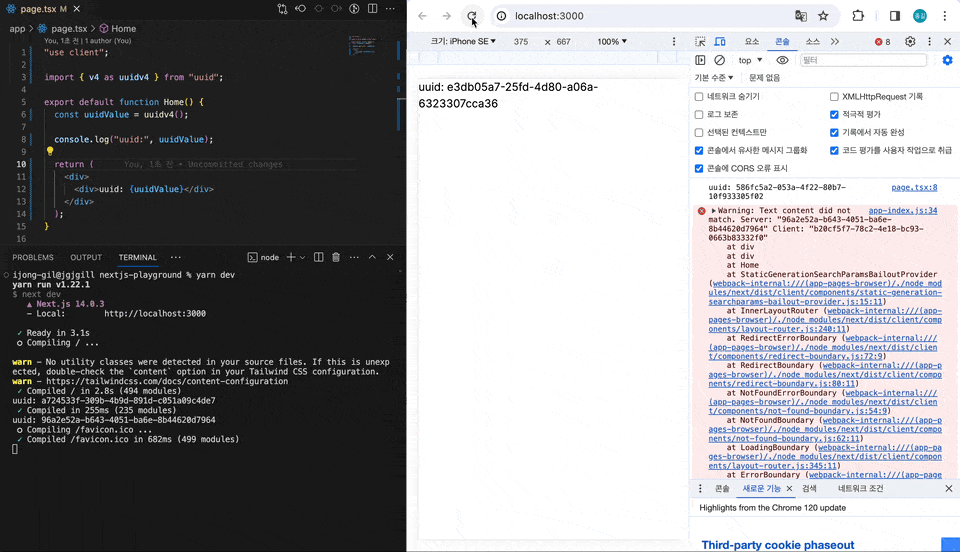Open VS Code editor more actions menu
This screenshot has height=552, width=960.
(391, 9)
